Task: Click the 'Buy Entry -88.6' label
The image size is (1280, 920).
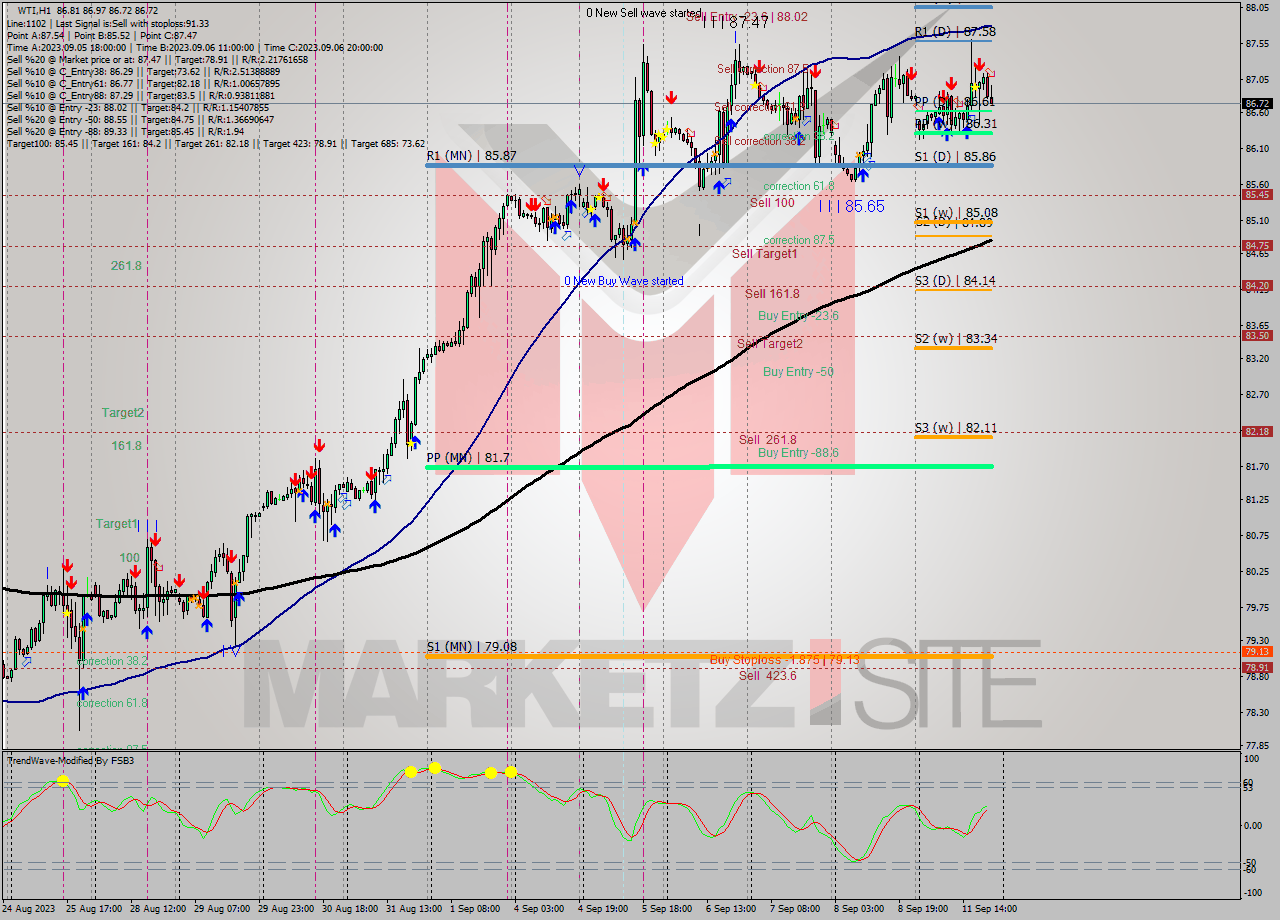Action: (798, 453)
